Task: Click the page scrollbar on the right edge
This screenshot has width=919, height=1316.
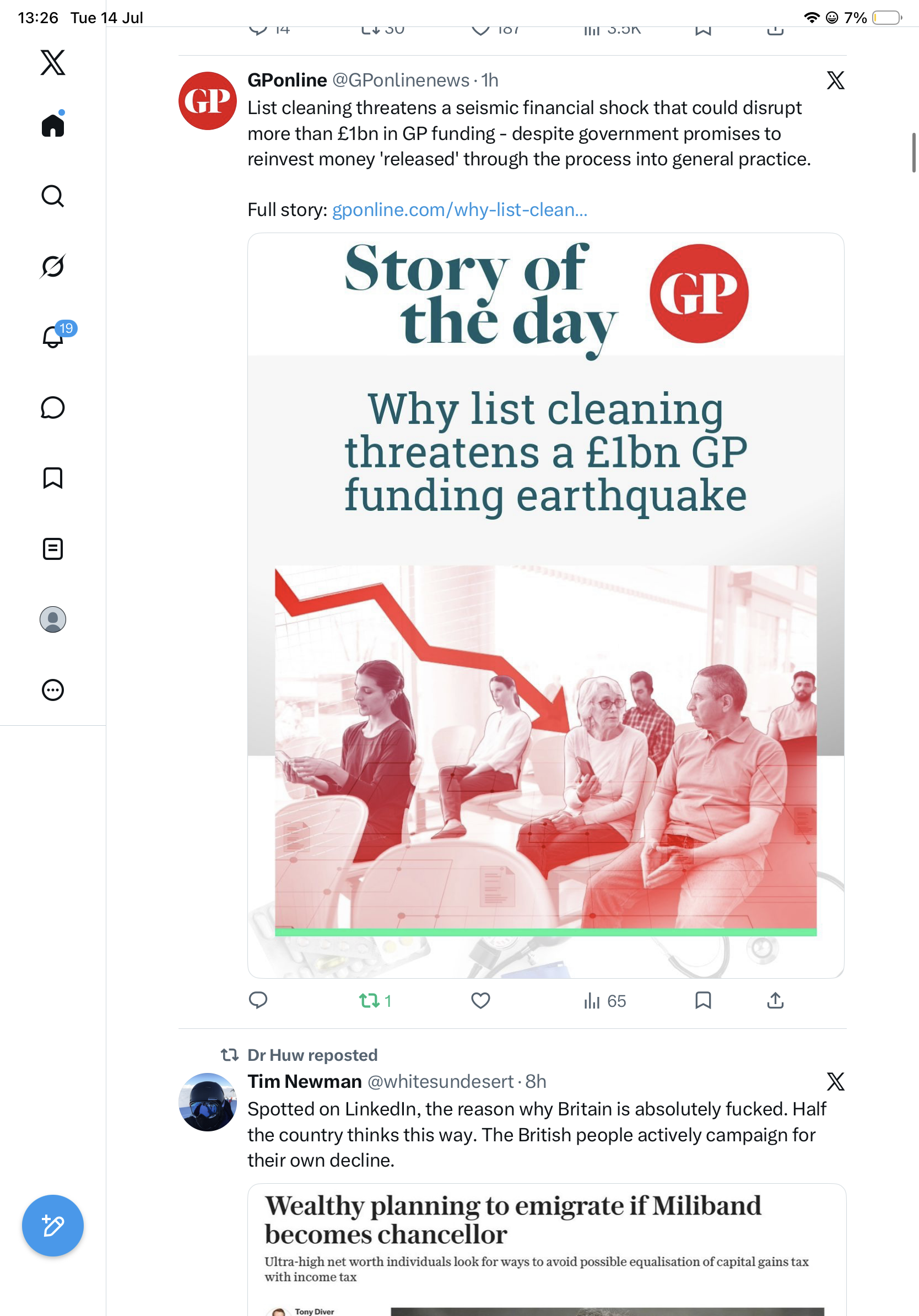Action: pos(914,153)
